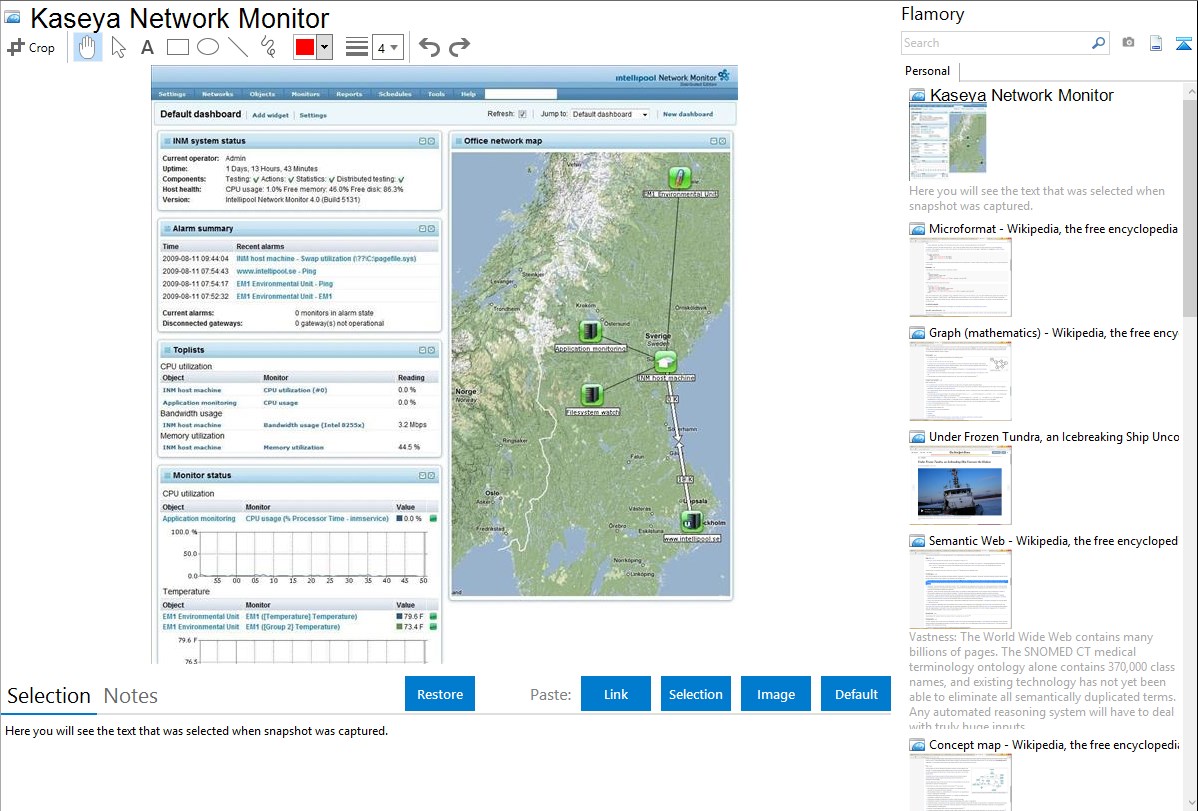
Task: Redo the last undone action
Action: (459, 47)
